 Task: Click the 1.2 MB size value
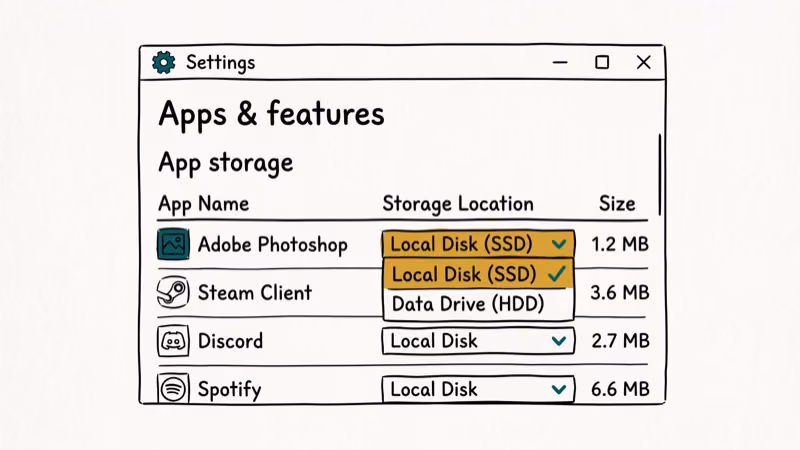tap(620, 244)
